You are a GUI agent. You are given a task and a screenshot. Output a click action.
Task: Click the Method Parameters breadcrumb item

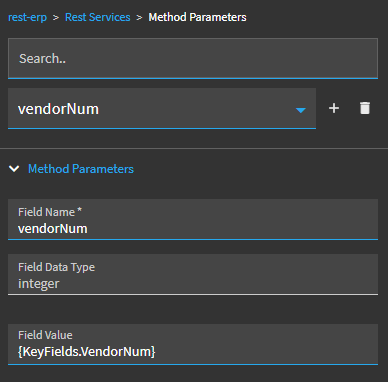(x=197, y=17)
